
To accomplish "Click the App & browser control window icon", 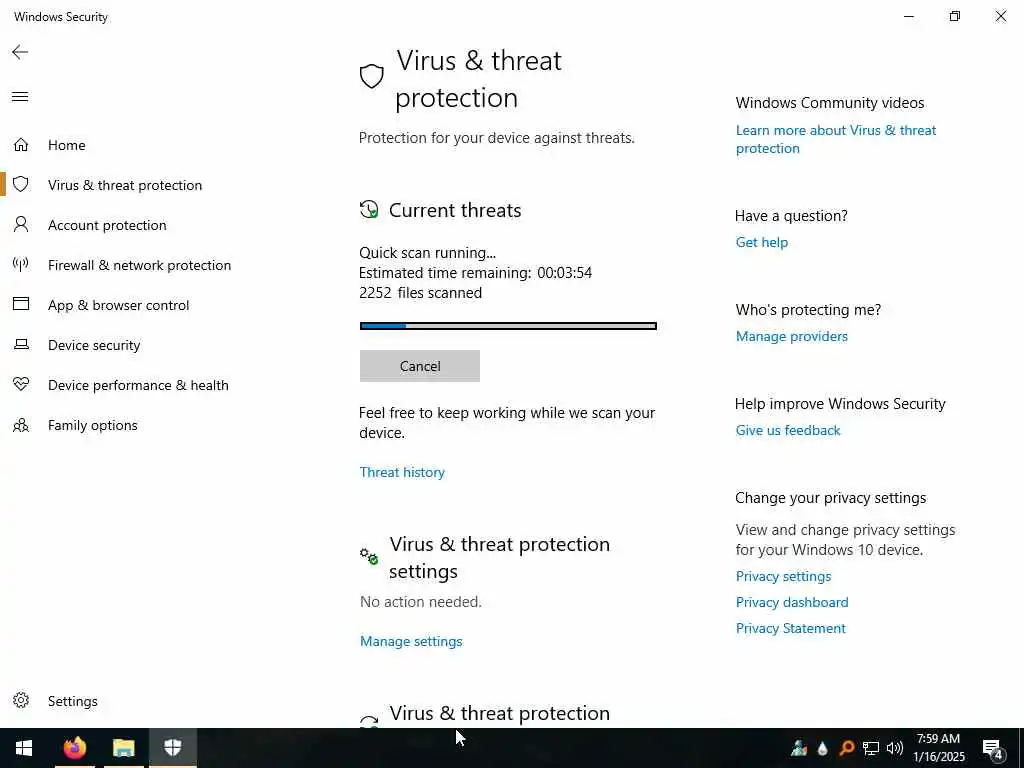I will (21, 304).
